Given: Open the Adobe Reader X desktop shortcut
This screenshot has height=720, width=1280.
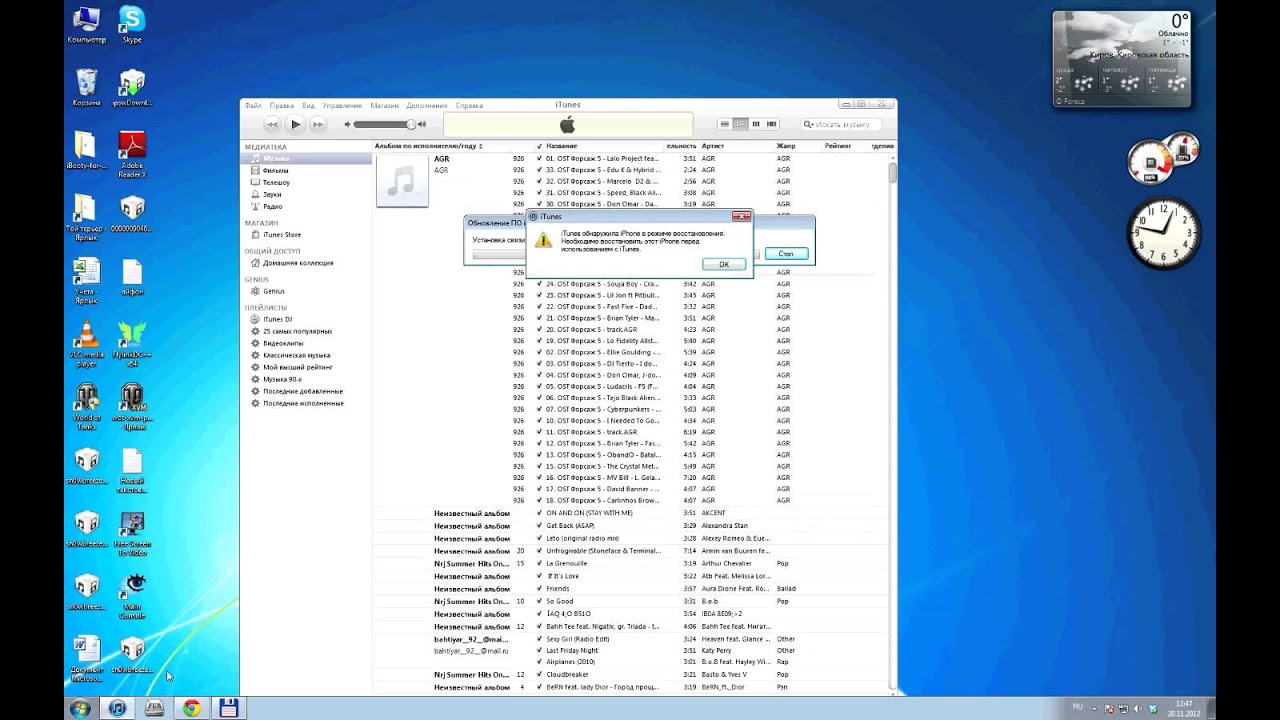Looking at the screenshot, I should tap(132, 156).
